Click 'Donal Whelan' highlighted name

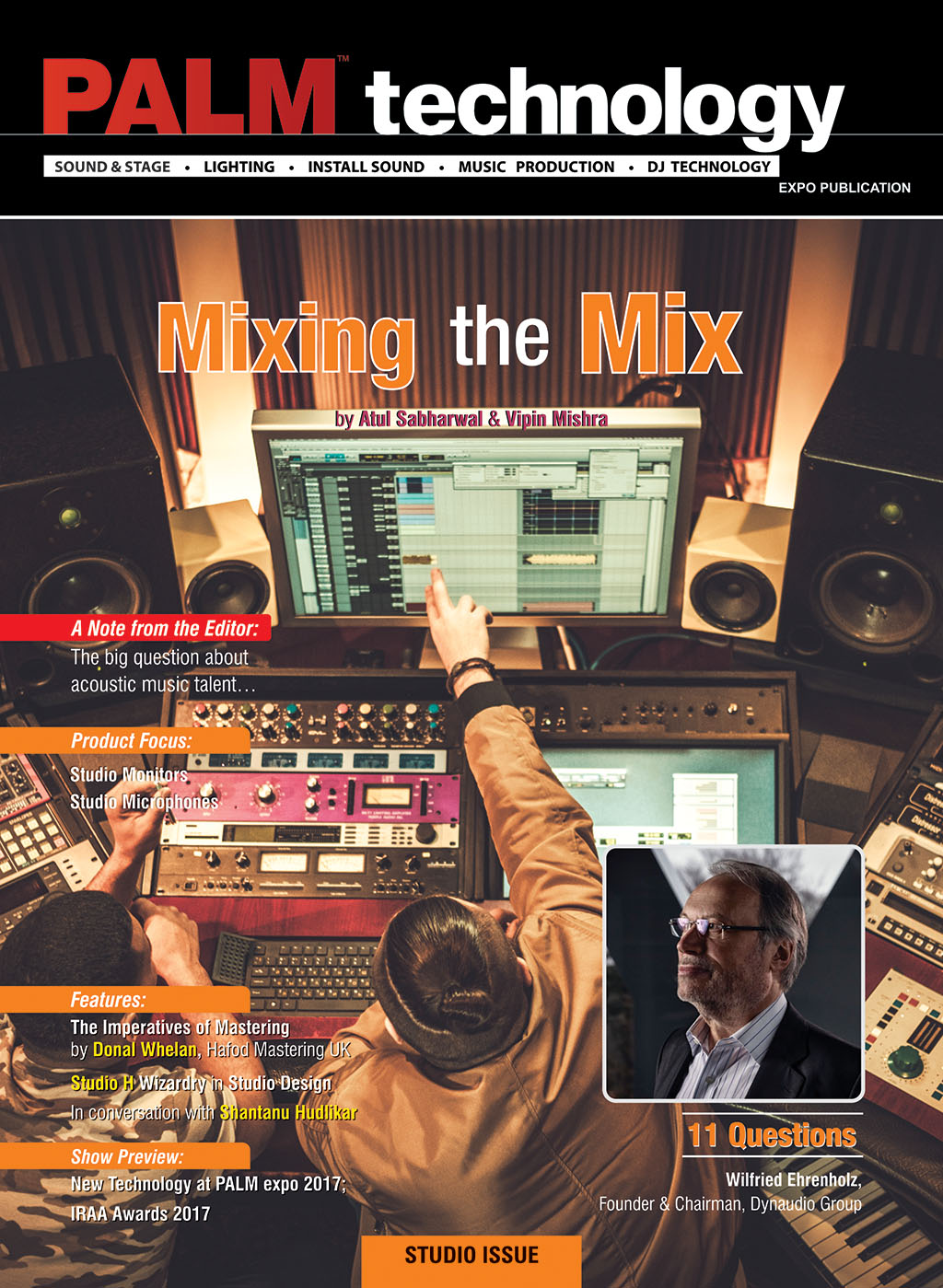point(145,1050)
